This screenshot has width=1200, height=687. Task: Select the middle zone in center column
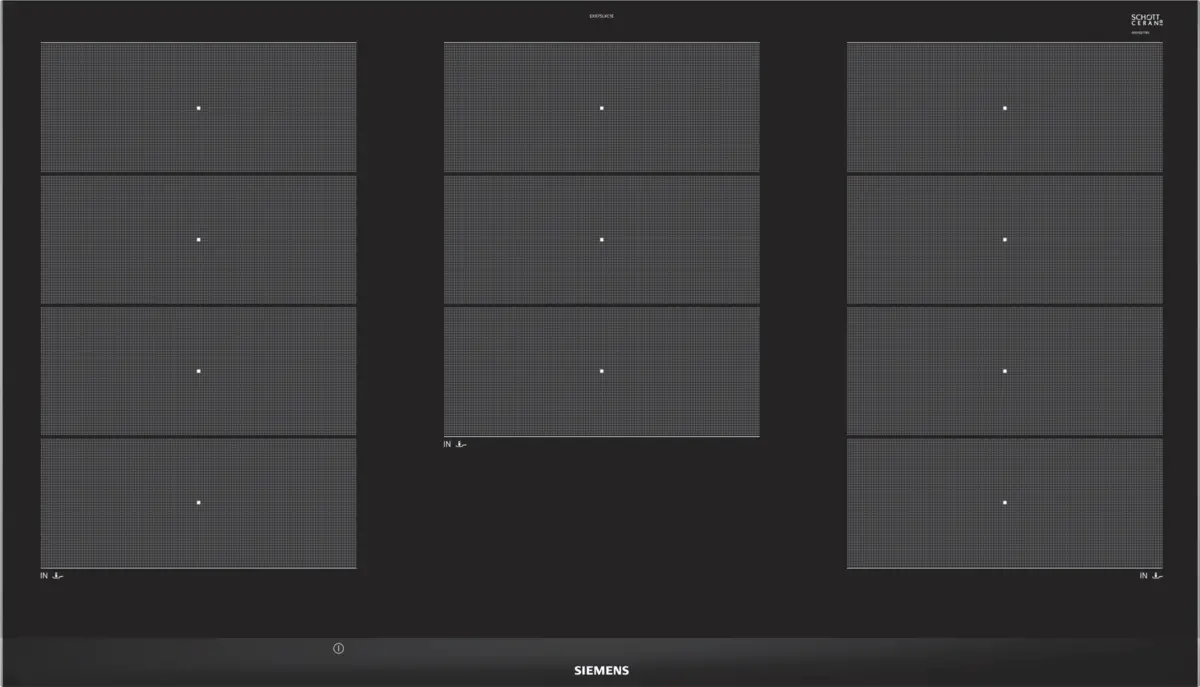(x=601, y=240)
